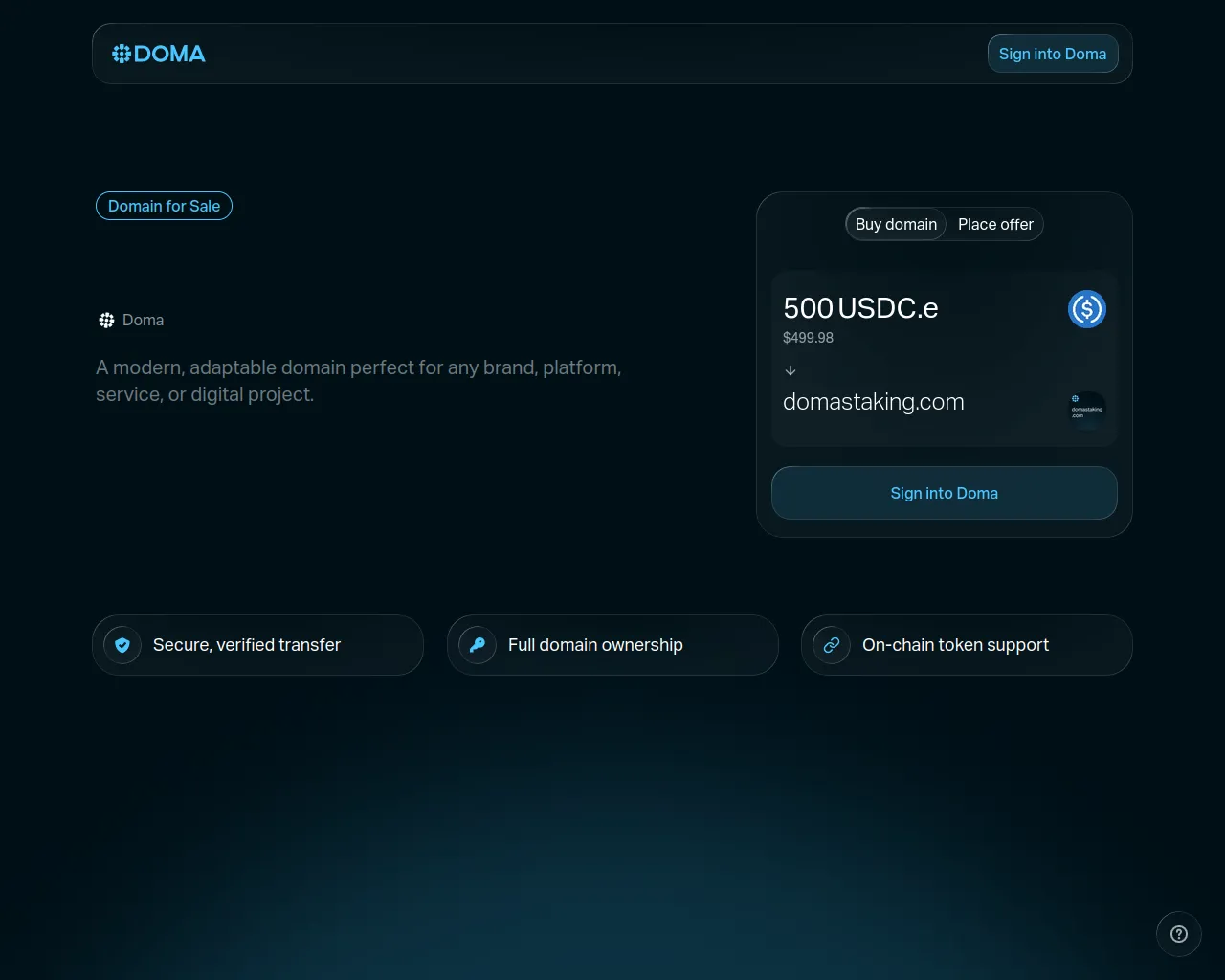Click the key icon for domain ownership
The width and height of the screenshot is (1225, 980).
coord(478,645)
